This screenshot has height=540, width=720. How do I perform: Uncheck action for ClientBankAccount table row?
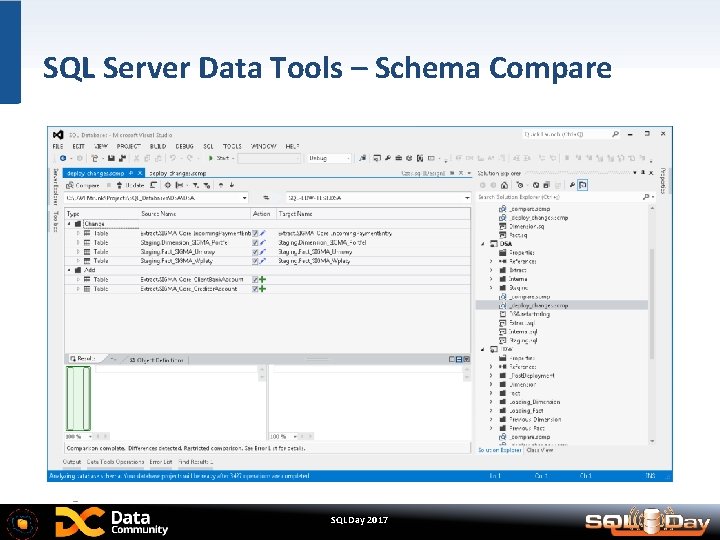pos(255,280)
